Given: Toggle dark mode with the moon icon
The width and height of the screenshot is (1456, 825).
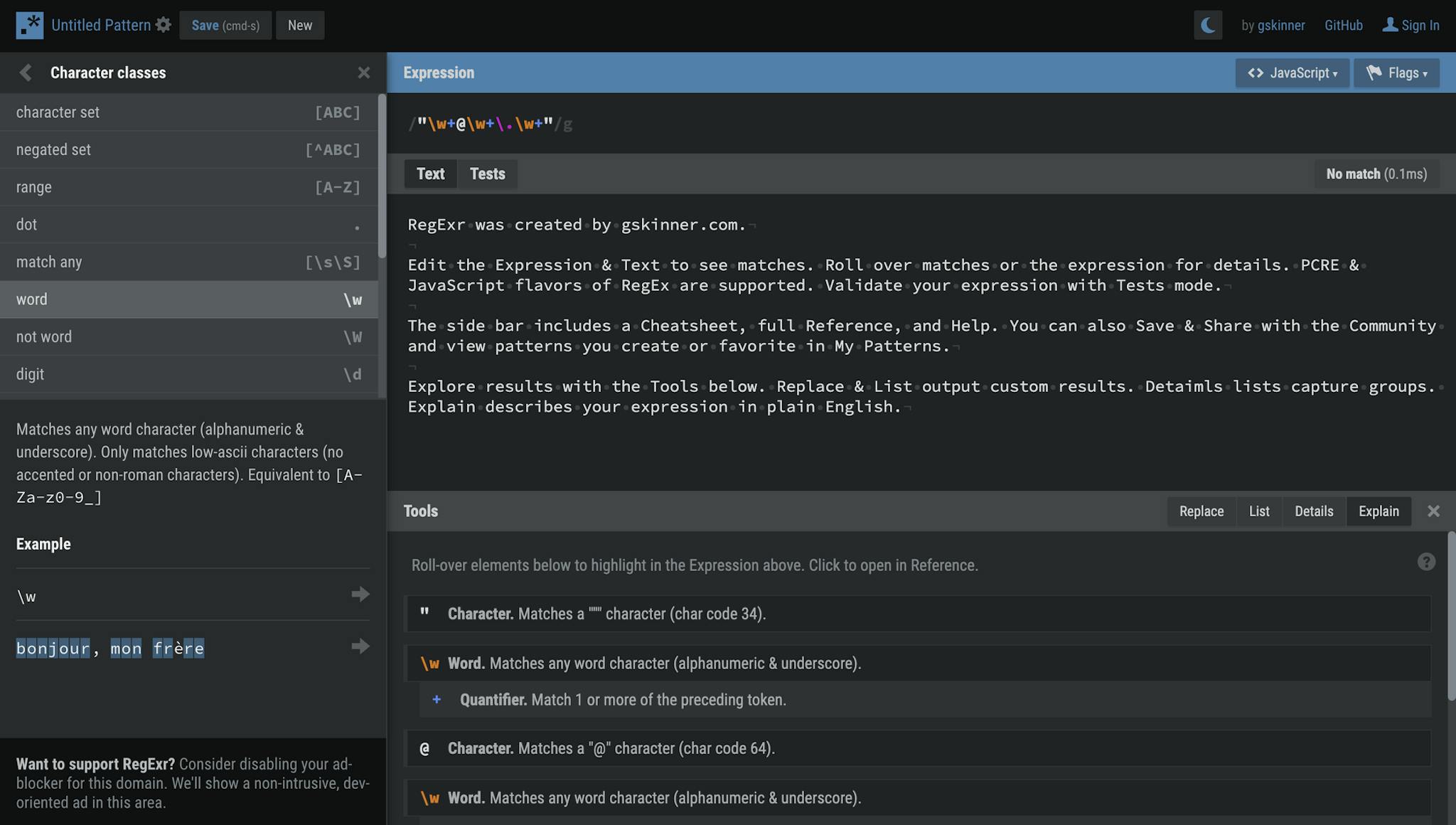Looking at the screenshot, I should pos(1209,24).
